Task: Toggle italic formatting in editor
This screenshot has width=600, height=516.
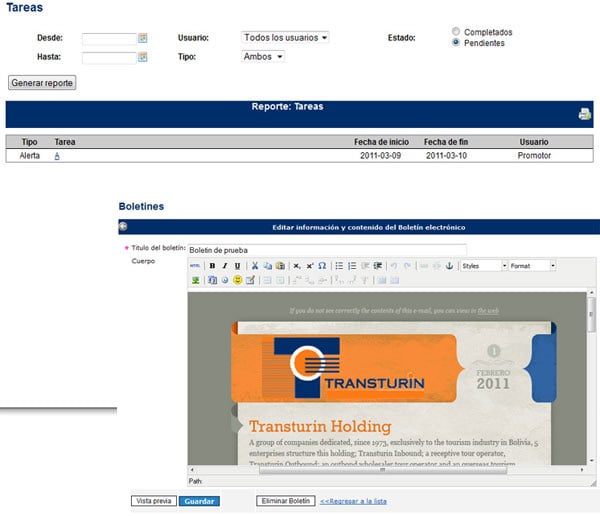Action: tap(225, 266)
